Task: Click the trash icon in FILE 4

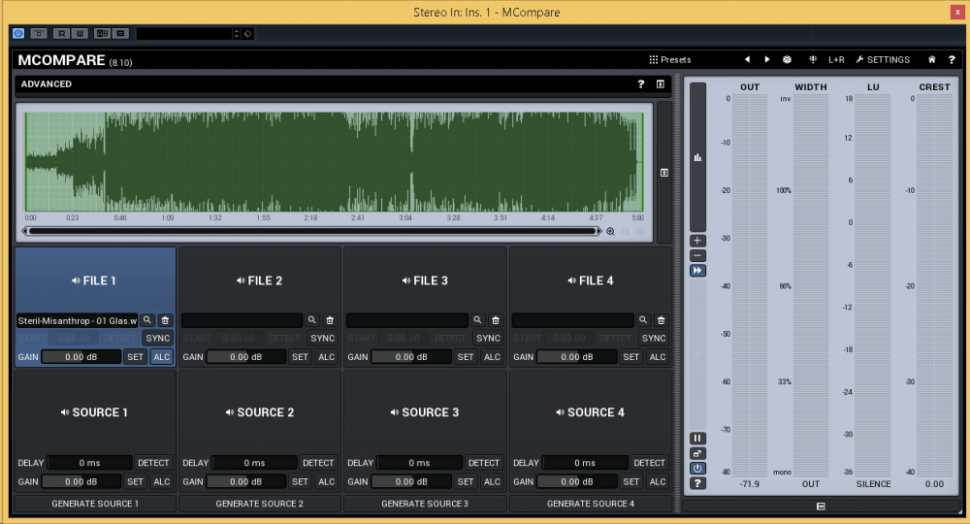Action: pos(661,320)
